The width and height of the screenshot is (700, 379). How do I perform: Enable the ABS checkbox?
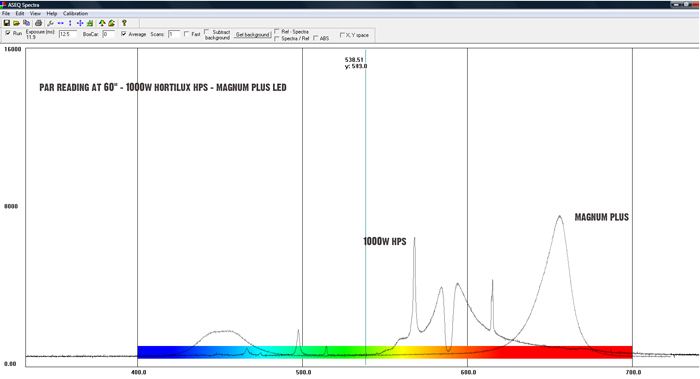(x=315, y=38)
